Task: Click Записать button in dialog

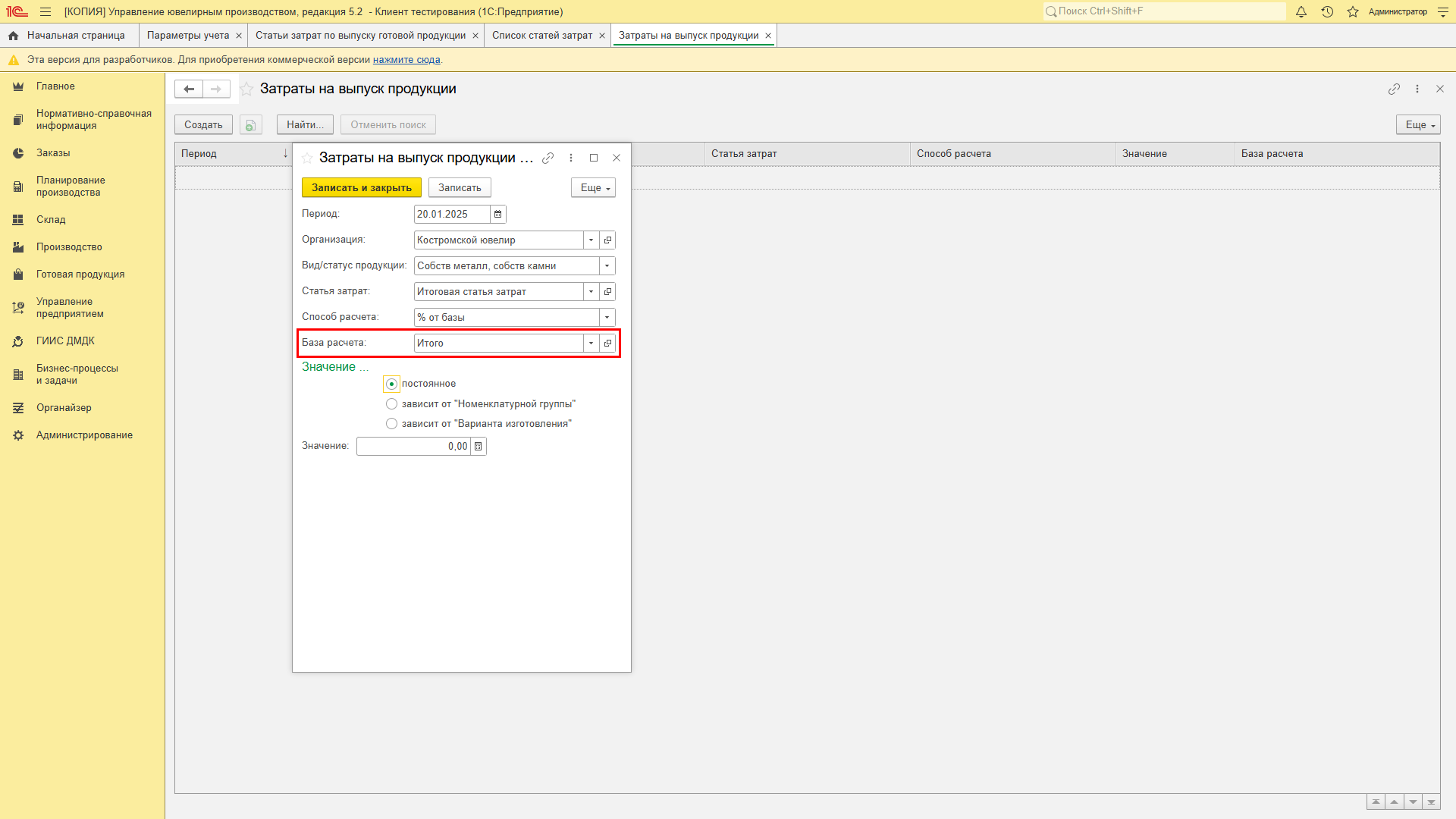Action: pyautogui.click(x=460, y=188)
